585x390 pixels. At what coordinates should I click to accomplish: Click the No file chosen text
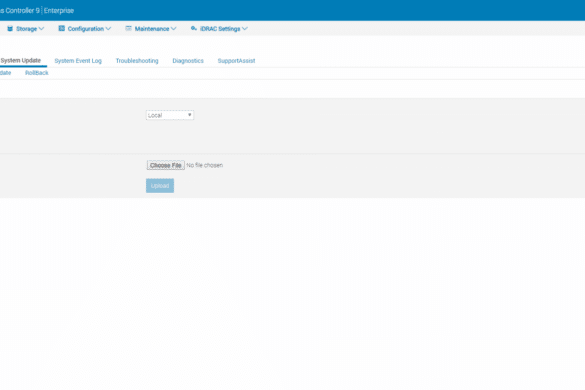[204, 165]
